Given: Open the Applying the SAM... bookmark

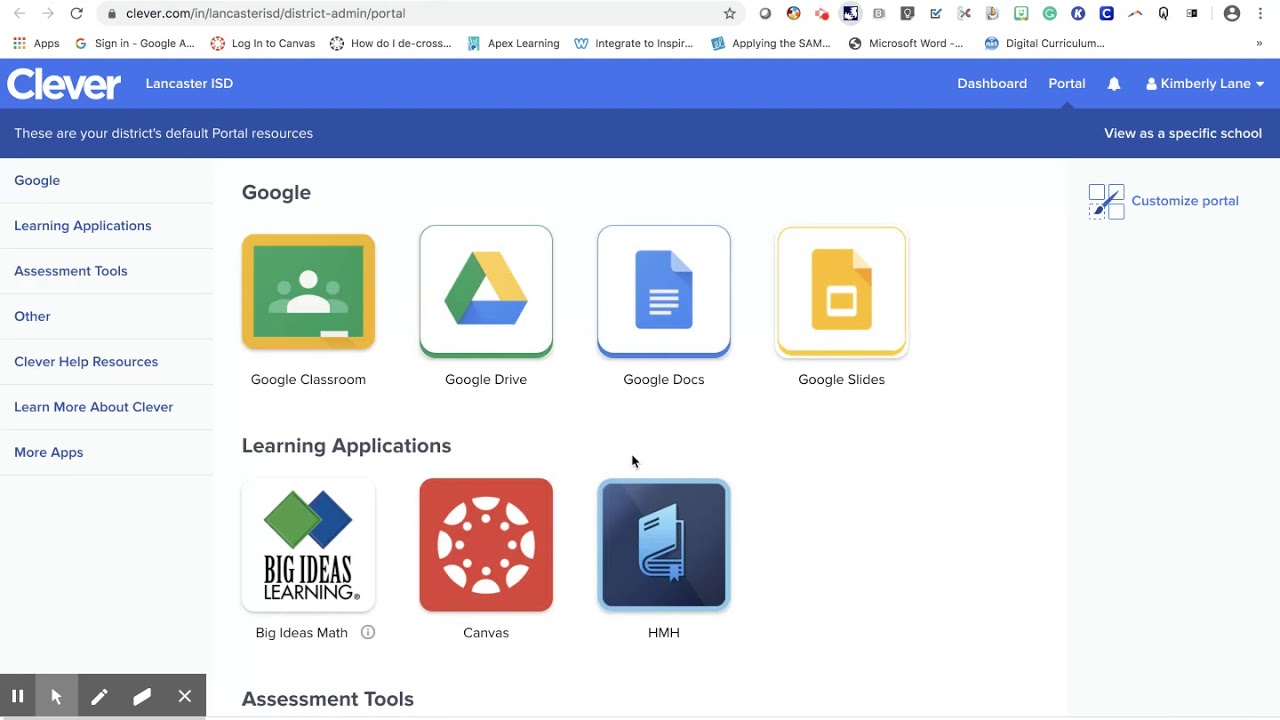Looking at the screenshot, I should coord(771,43).
